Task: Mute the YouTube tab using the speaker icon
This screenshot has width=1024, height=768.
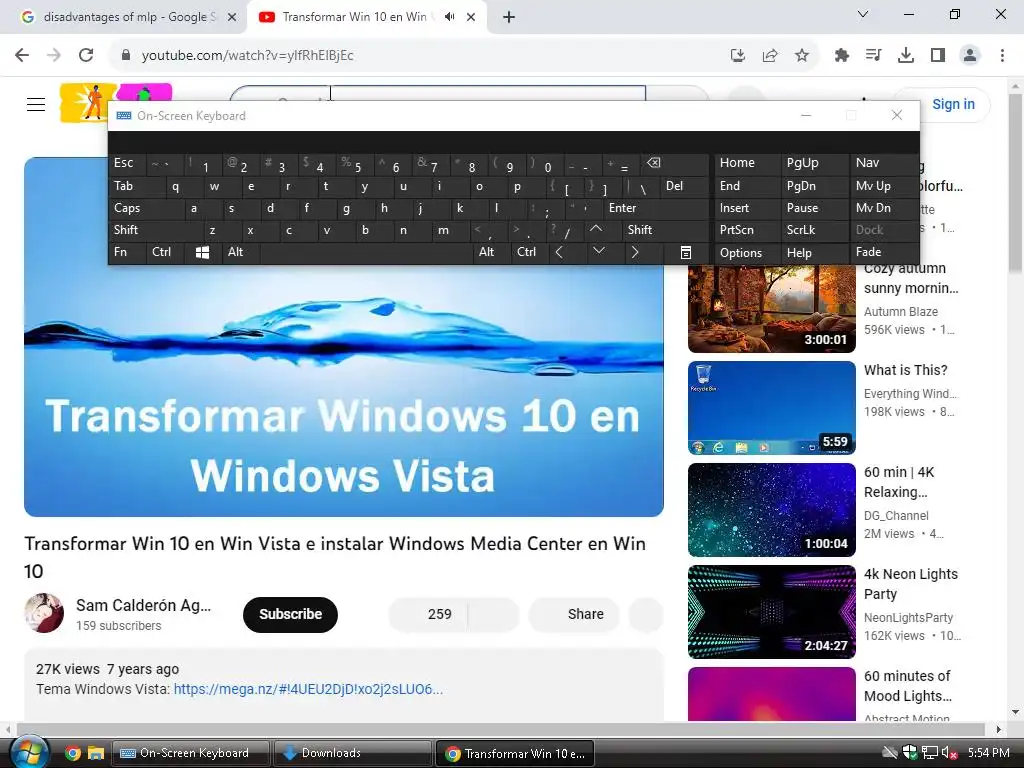Action: point(449,17)
